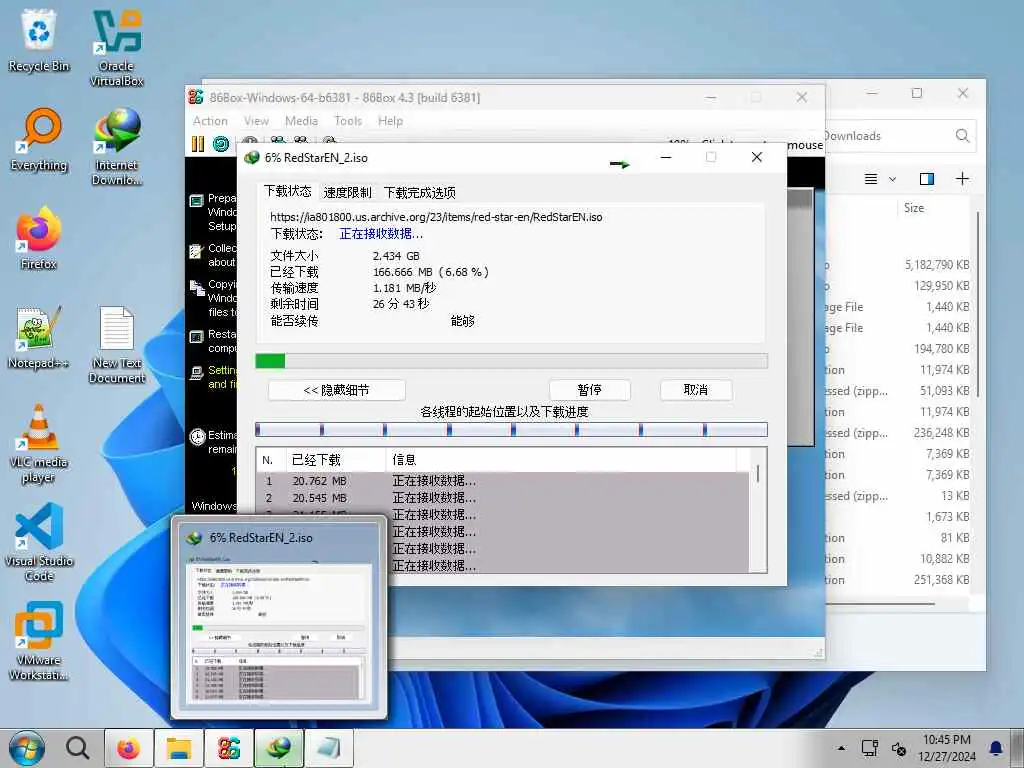Viewport: 1024px width, 768px height.
Task: Click 暂停 button to pause download
Action: [590, 390]
